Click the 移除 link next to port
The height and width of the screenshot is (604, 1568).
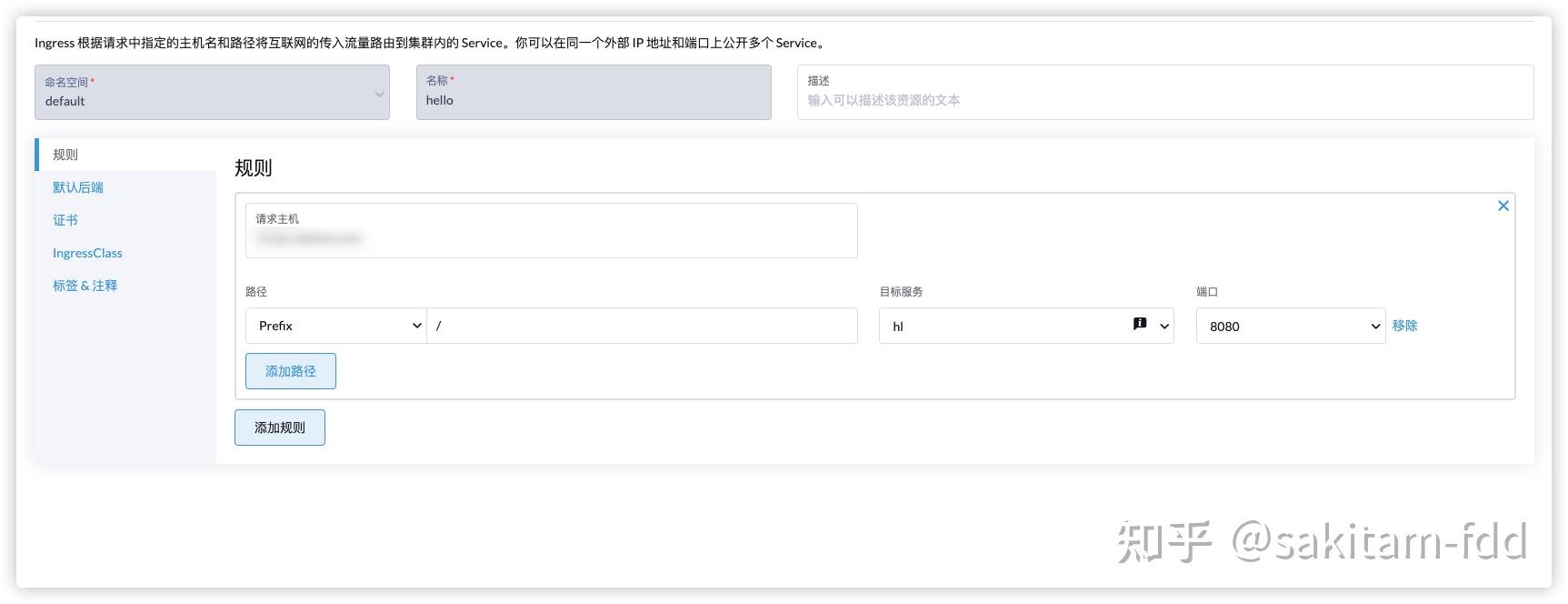pos(1404,326)
